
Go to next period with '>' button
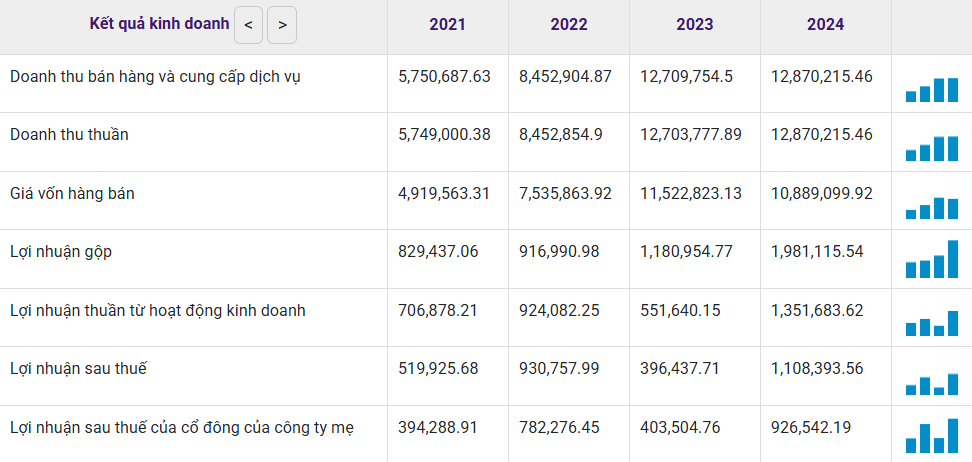(x=282, y=25)
